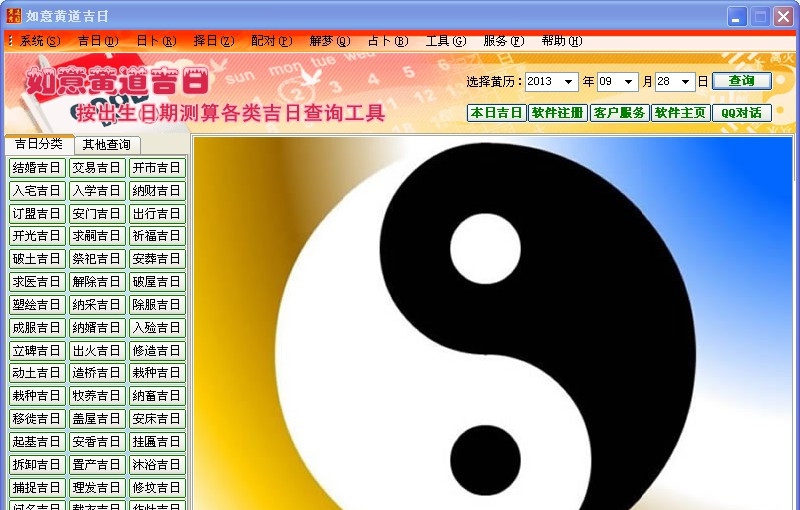
Task: Select 安葬吉日 category
Action: (x=157, y=259)
